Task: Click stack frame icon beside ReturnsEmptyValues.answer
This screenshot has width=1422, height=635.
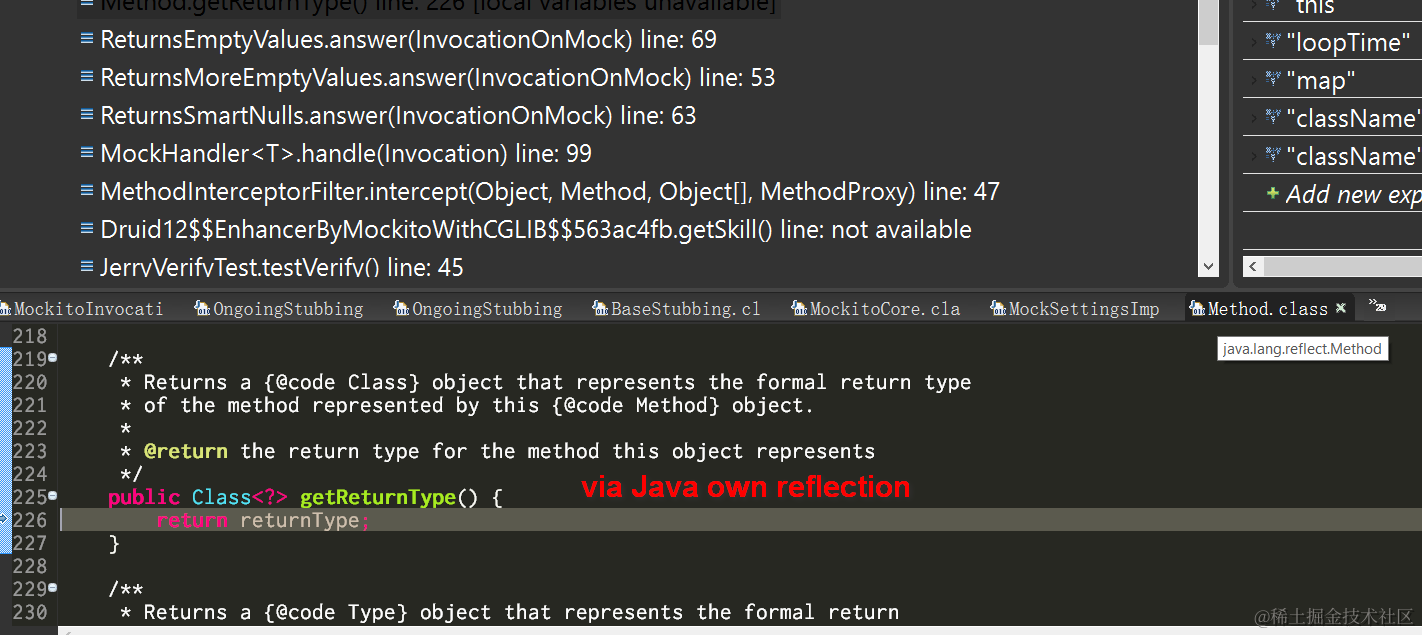Action: click(87, 39)
